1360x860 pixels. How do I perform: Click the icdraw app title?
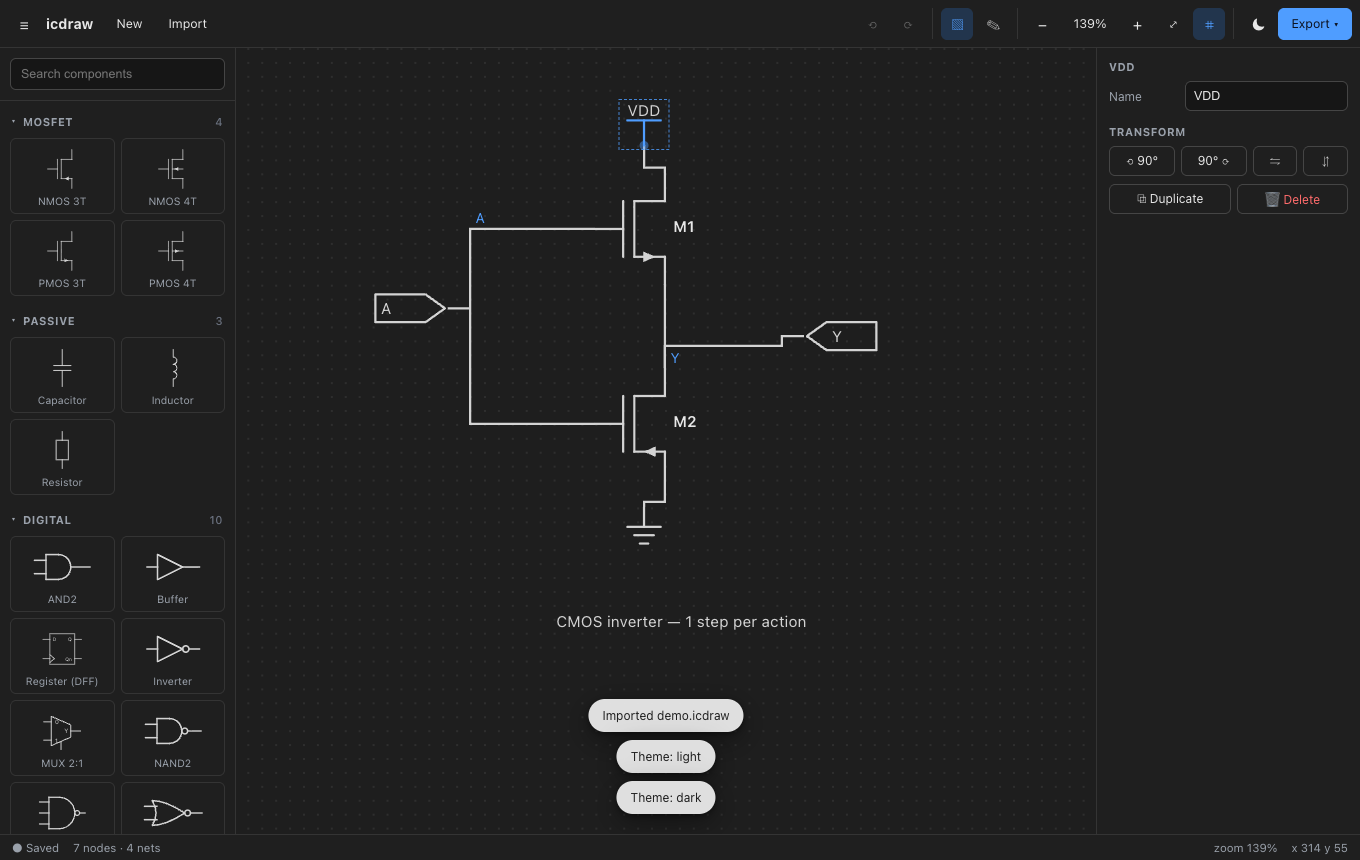tap(69, 24)
